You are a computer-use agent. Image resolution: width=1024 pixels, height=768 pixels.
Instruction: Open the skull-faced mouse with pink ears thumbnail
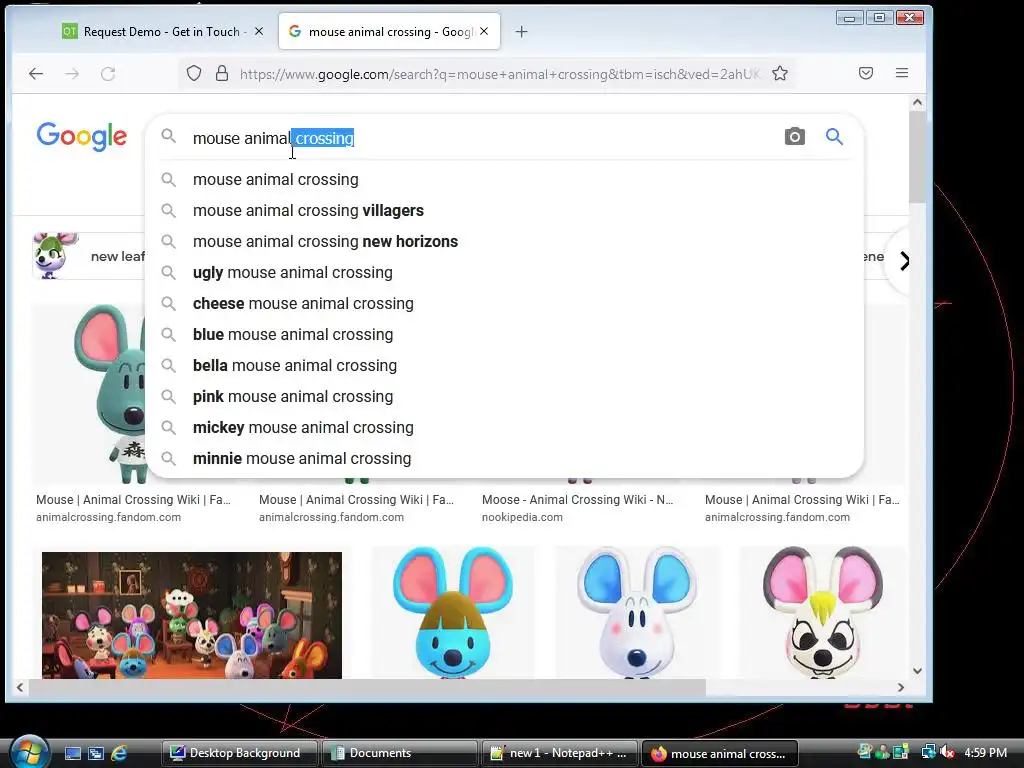822,613
